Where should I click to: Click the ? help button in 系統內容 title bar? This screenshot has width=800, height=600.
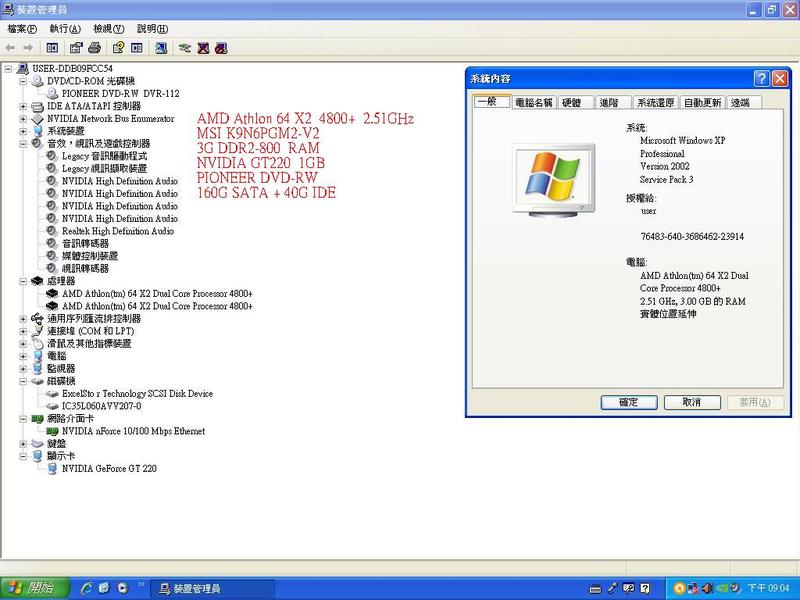pos(761,79)
